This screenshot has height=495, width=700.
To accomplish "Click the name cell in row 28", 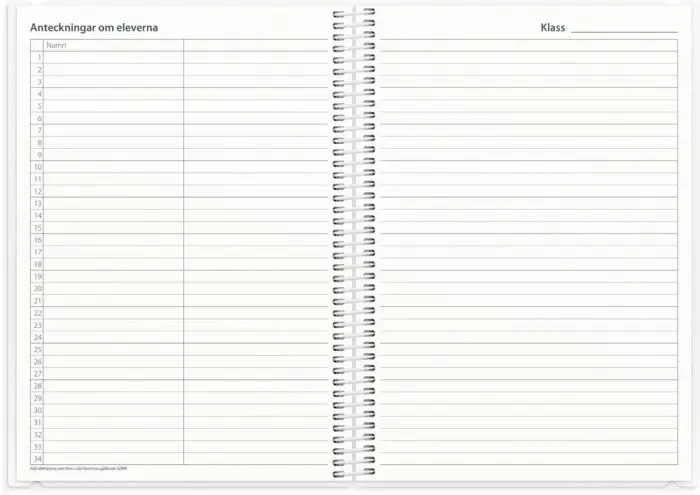I will coord(112,385).
